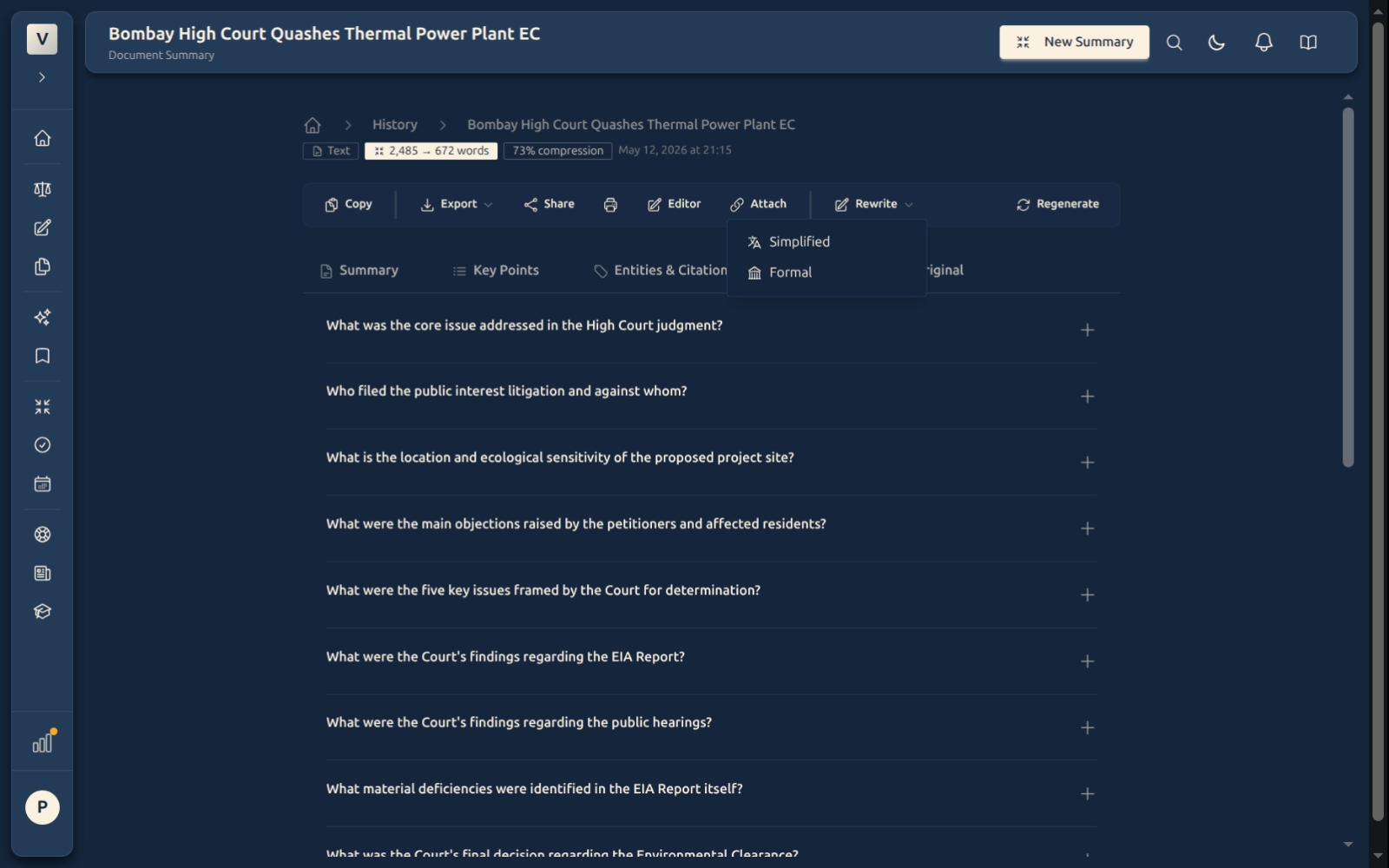This screenshot has width=1389, height=868.
Task: Open the calendar icon in sidebar
Action: point(42,484)
